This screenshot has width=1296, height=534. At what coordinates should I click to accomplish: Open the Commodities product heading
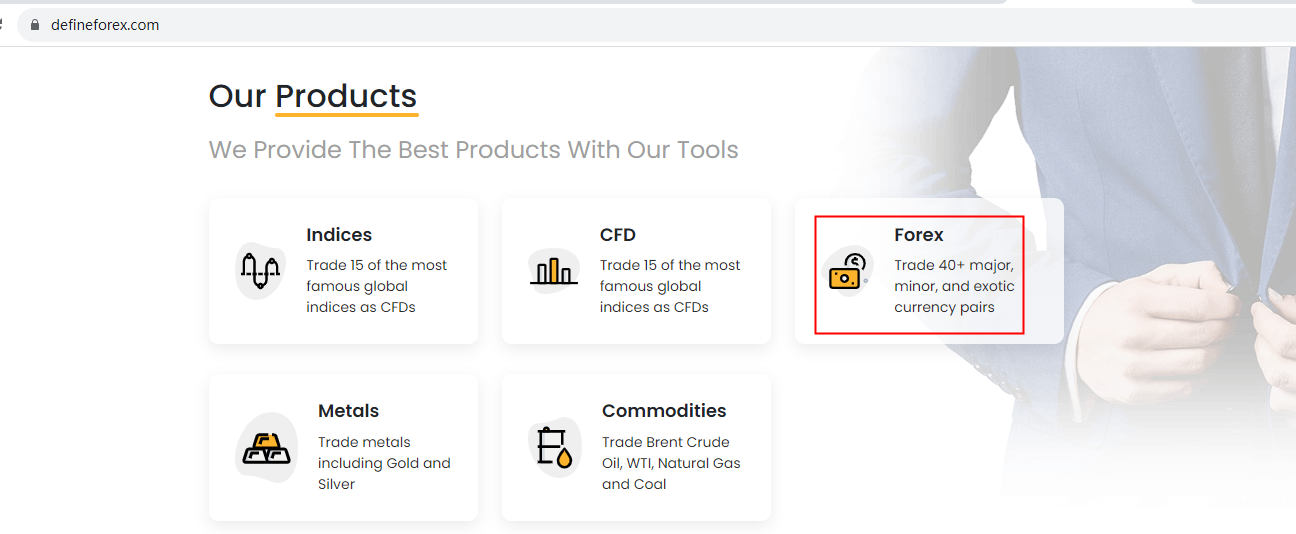click(664, 411)
